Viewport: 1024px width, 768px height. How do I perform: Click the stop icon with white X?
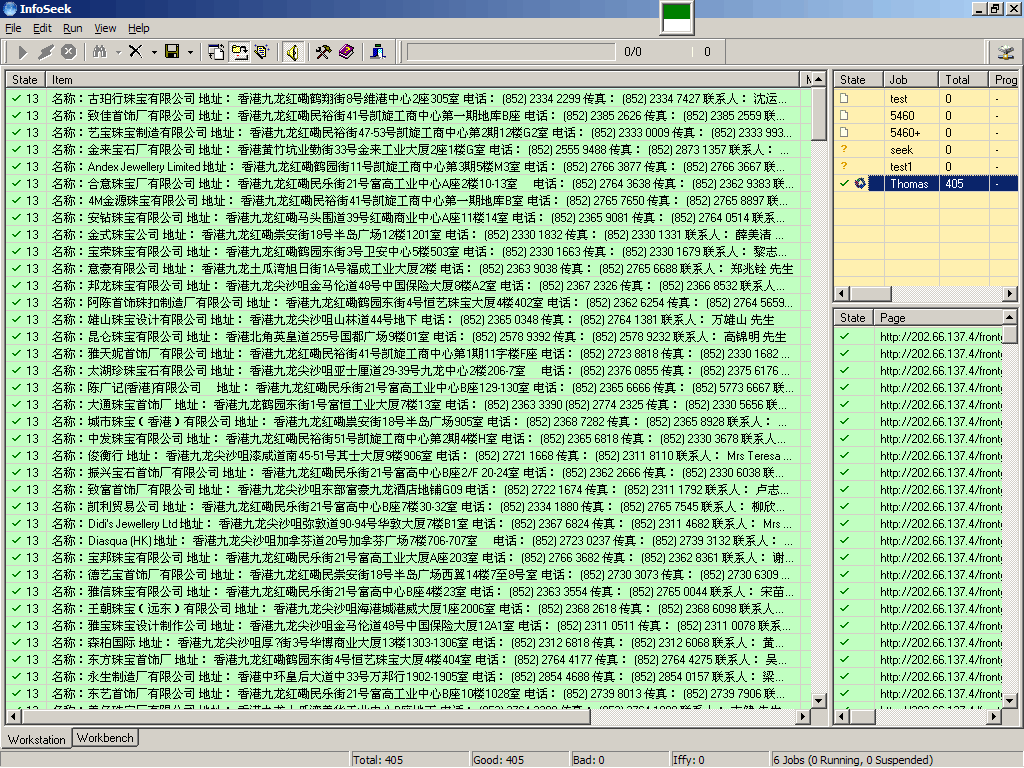click(x=68, y=52)
